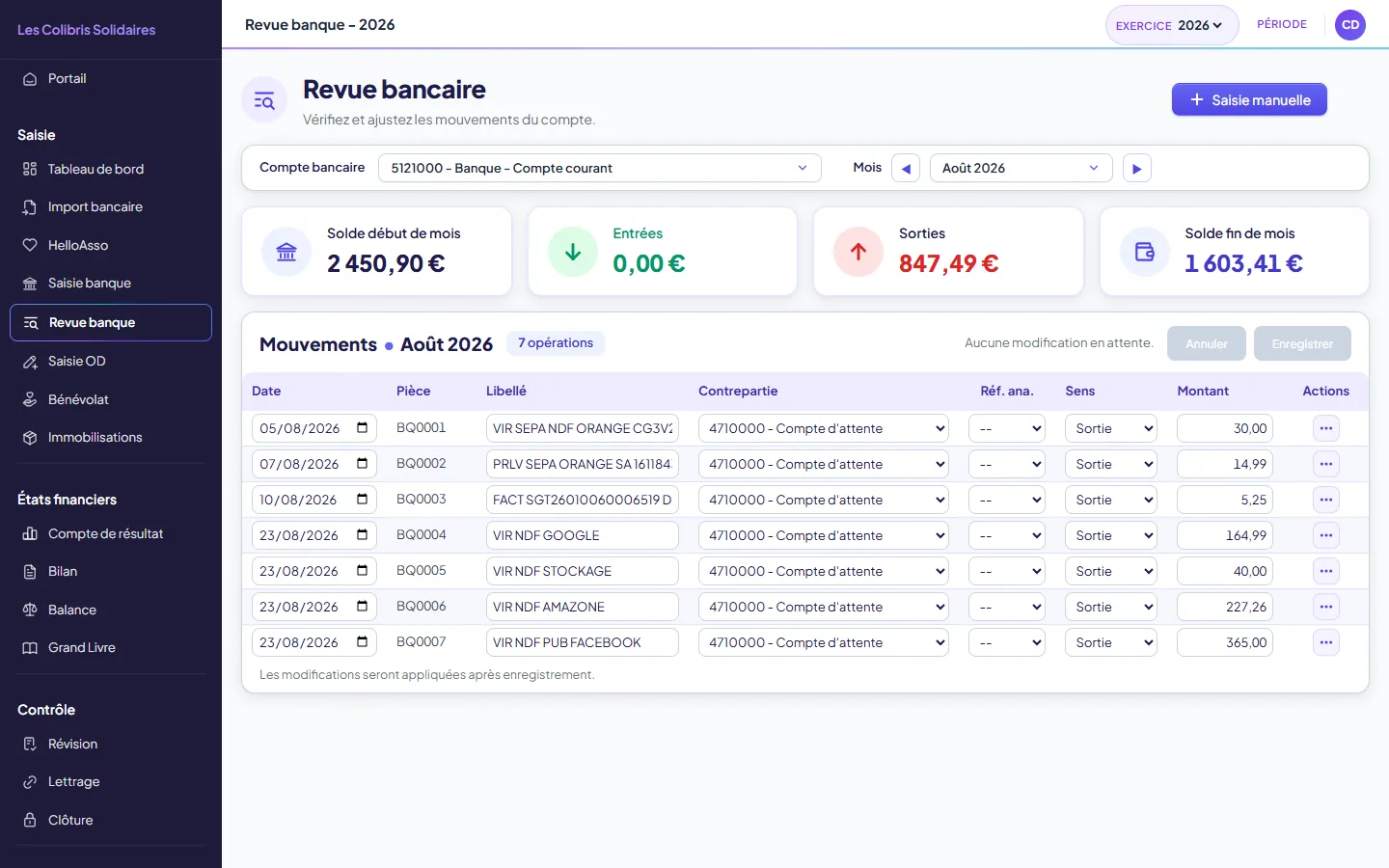This screenshot has height=868, width=1389.
Task: Open actions menu for row BQ0007
Action: click(x=1326, y=642)
